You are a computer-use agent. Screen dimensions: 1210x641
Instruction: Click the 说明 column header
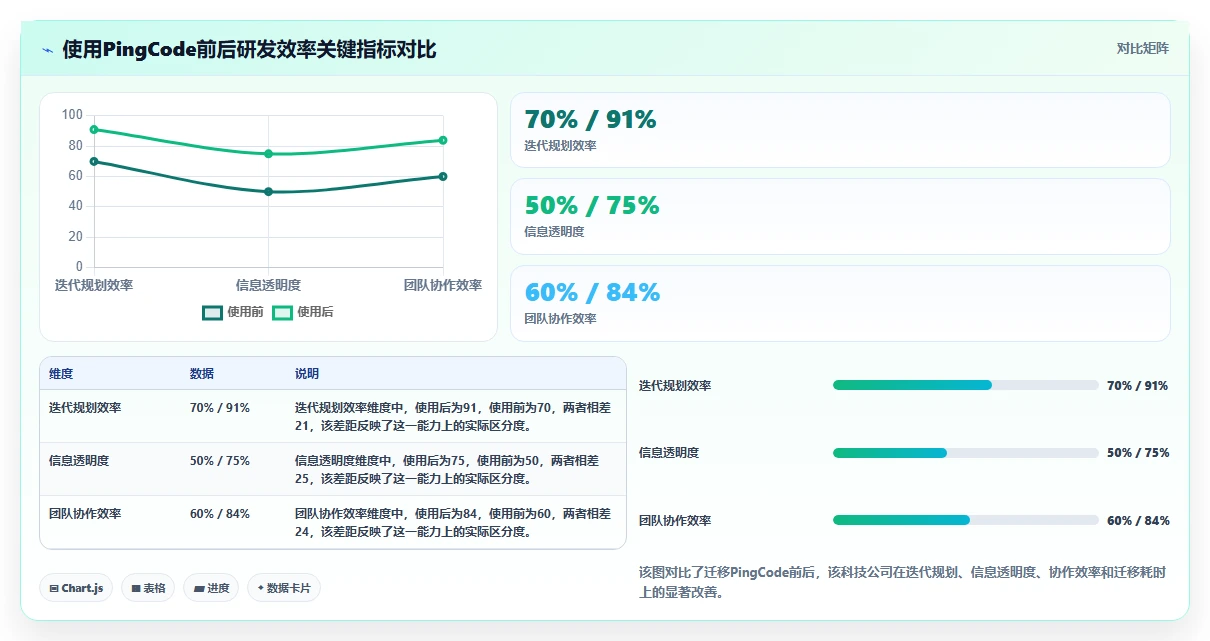point(307,373)
